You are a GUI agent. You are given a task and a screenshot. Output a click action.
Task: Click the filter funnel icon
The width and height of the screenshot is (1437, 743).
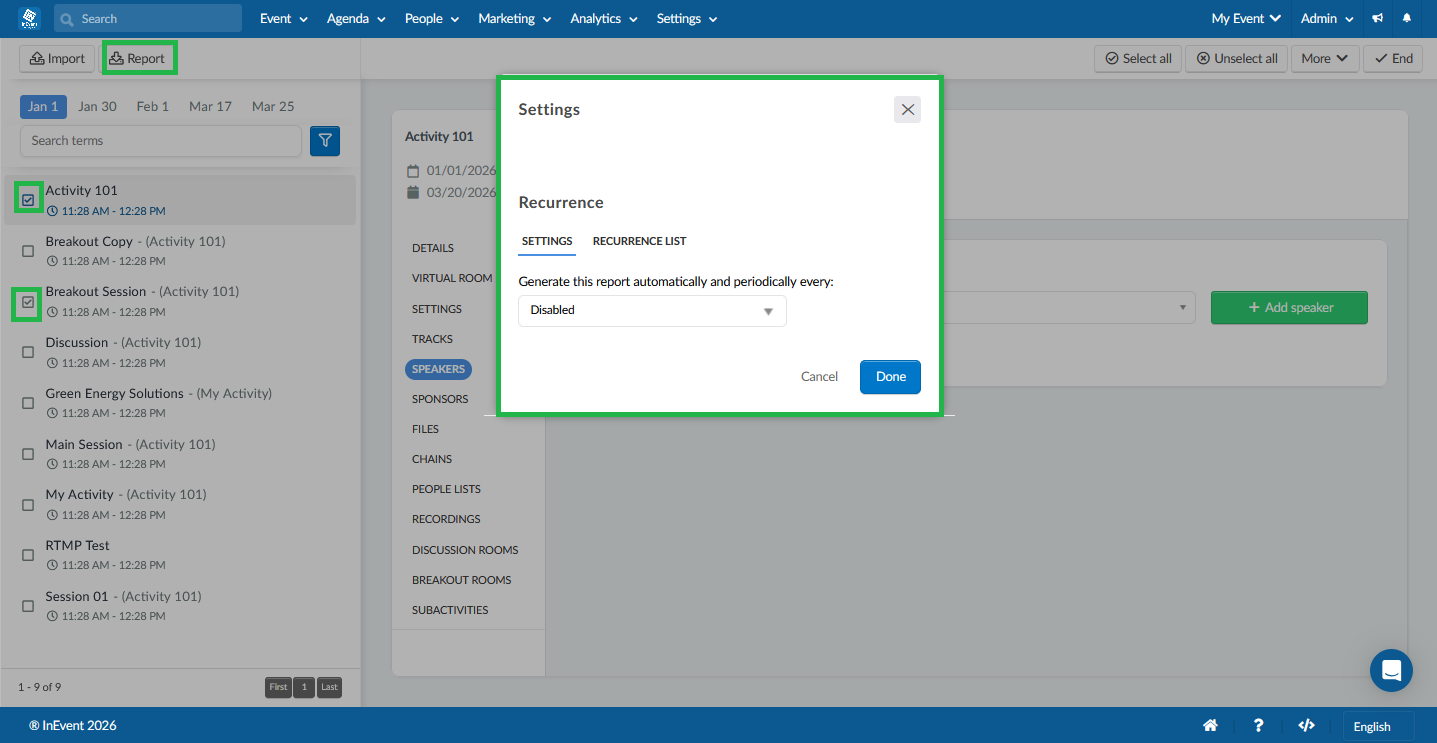pos(325,141)
